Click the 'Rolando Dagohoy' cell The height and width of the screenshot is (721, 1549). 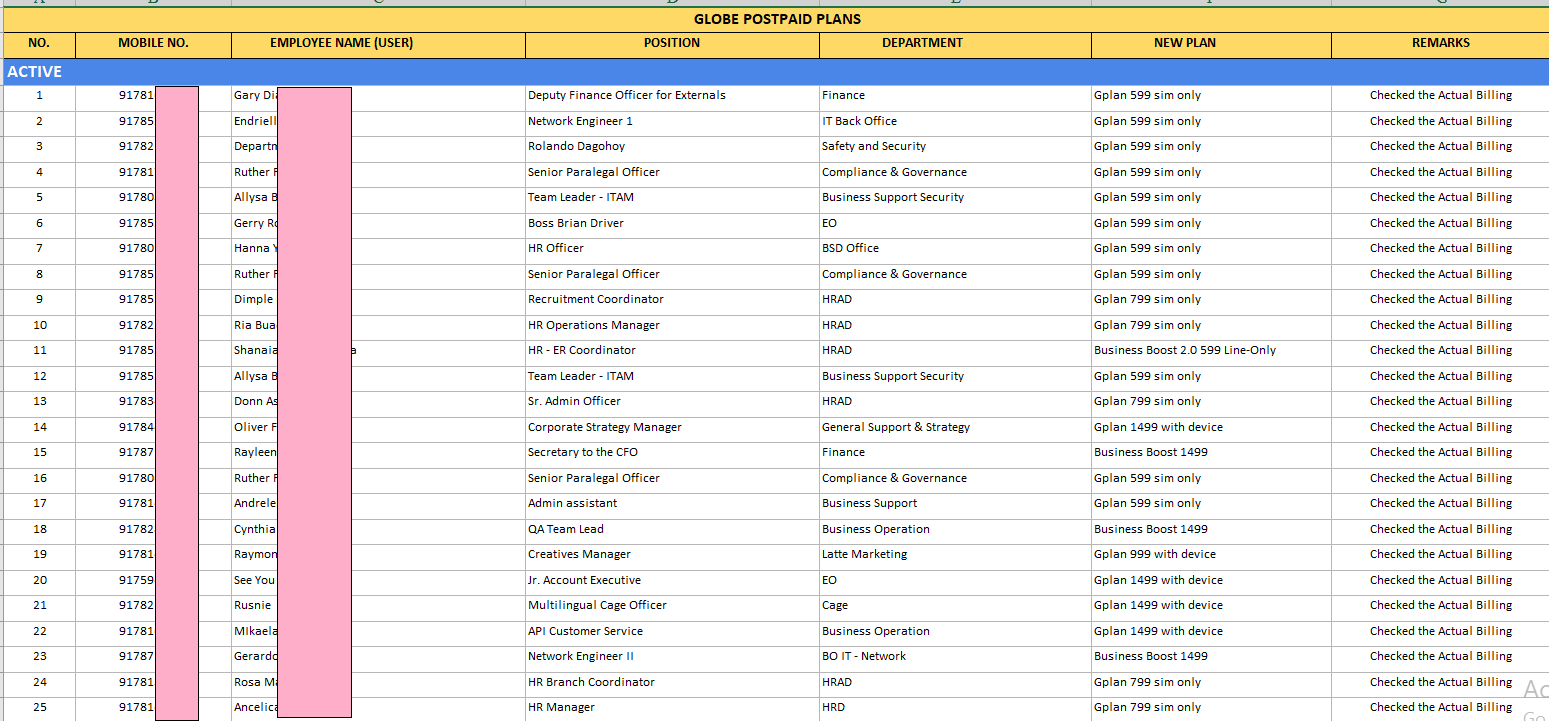click(x=672, y=147)
